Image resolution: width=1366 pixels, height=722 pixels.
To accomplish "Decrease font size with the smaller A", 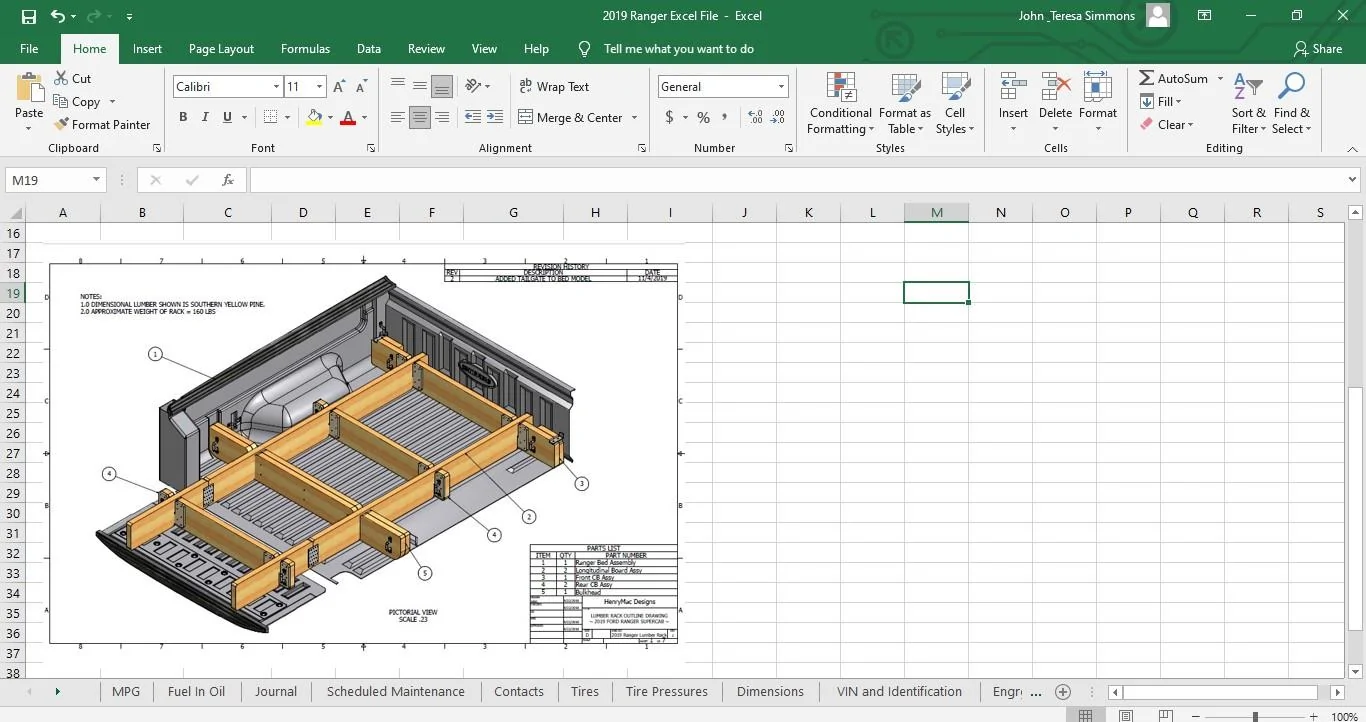I will click(362, 87).
